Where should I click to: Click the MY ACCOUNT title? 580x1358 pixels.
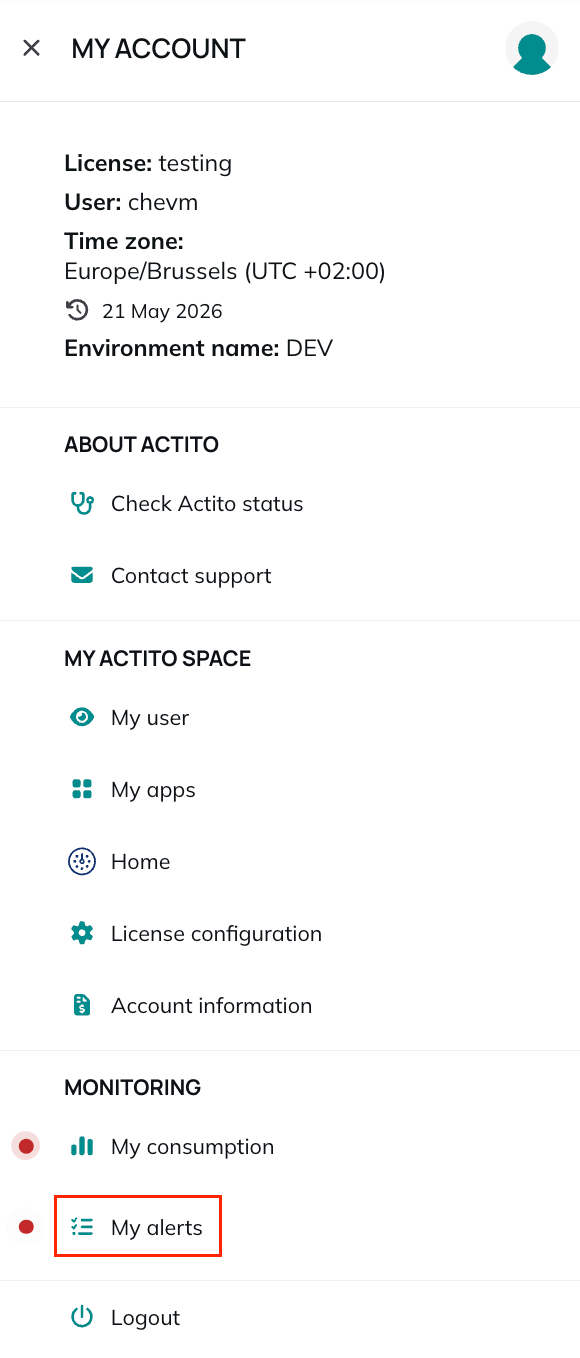click(x=158, y=48)
